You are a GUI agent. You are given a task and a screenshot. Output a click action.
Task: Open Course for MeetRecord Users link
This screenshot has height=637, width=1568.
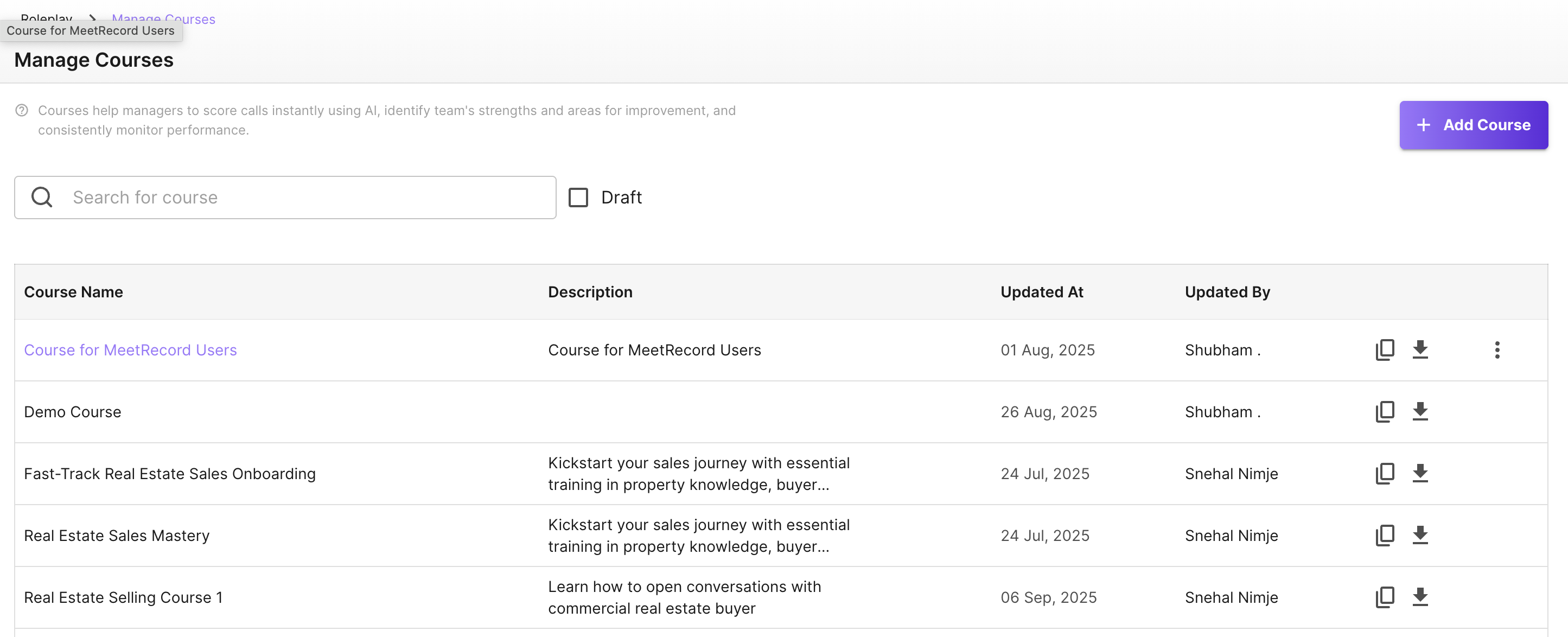point(130,350)
